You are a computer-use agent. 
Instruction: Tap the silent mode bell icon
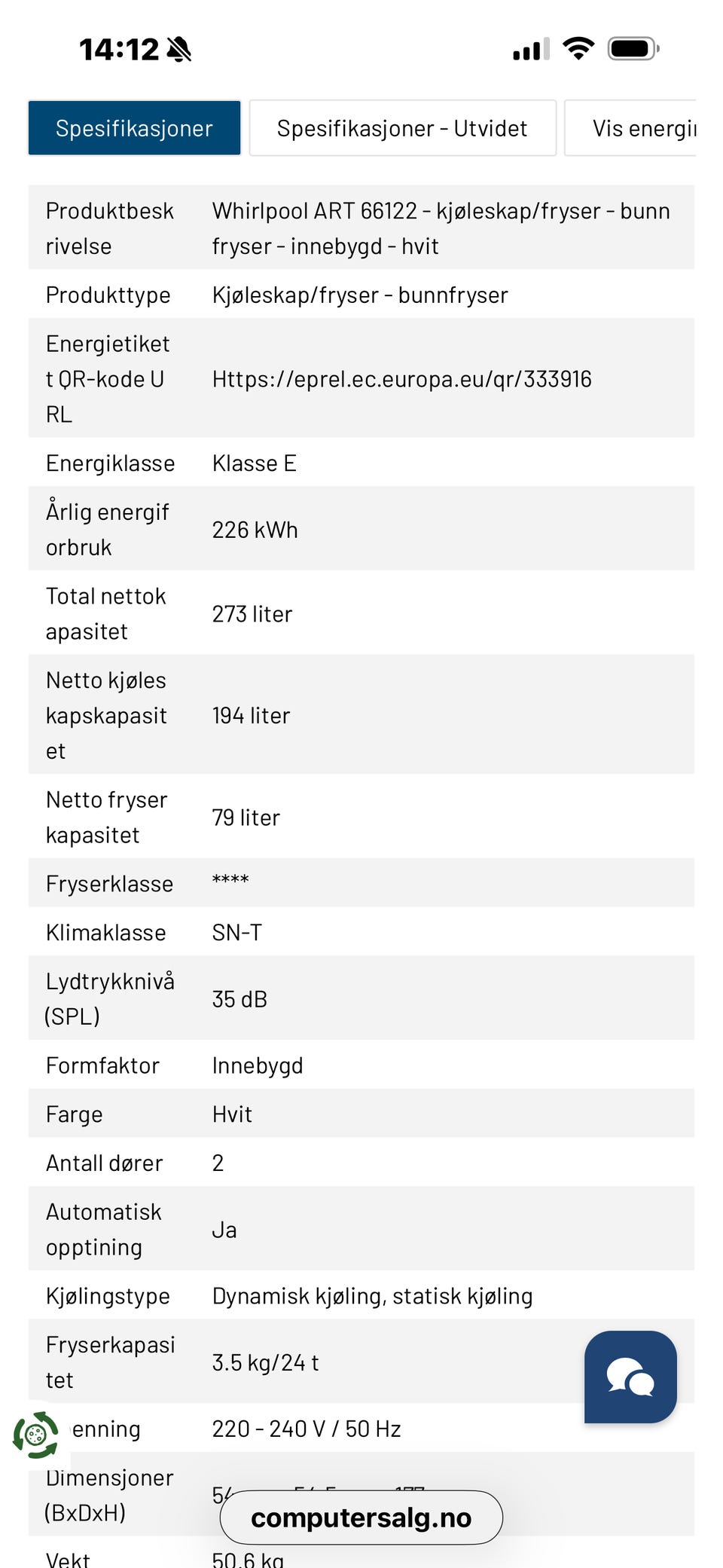pyautogui.click(x=179, y=50)
